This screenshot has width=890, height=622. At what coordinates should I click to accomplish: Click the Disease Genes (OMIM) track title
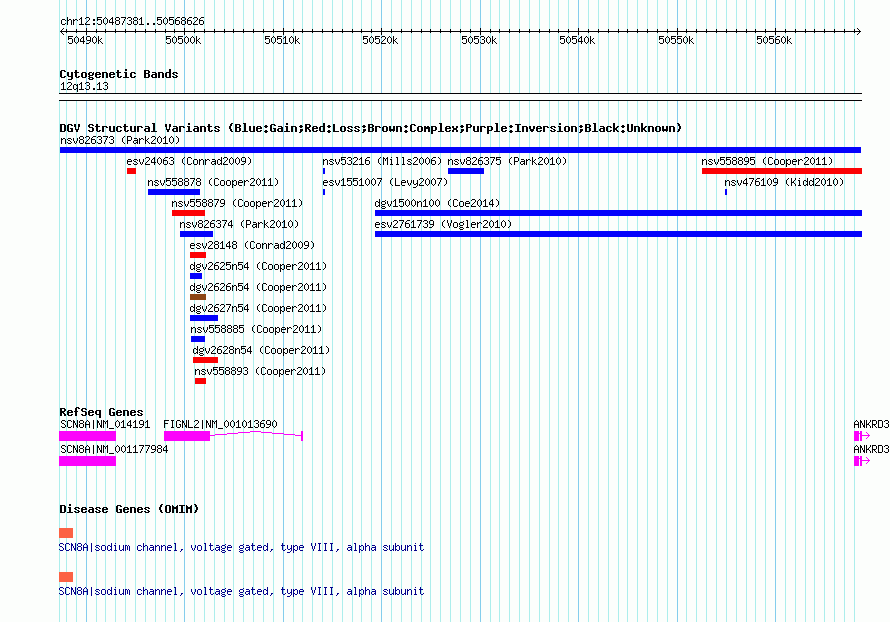(129, 509)
